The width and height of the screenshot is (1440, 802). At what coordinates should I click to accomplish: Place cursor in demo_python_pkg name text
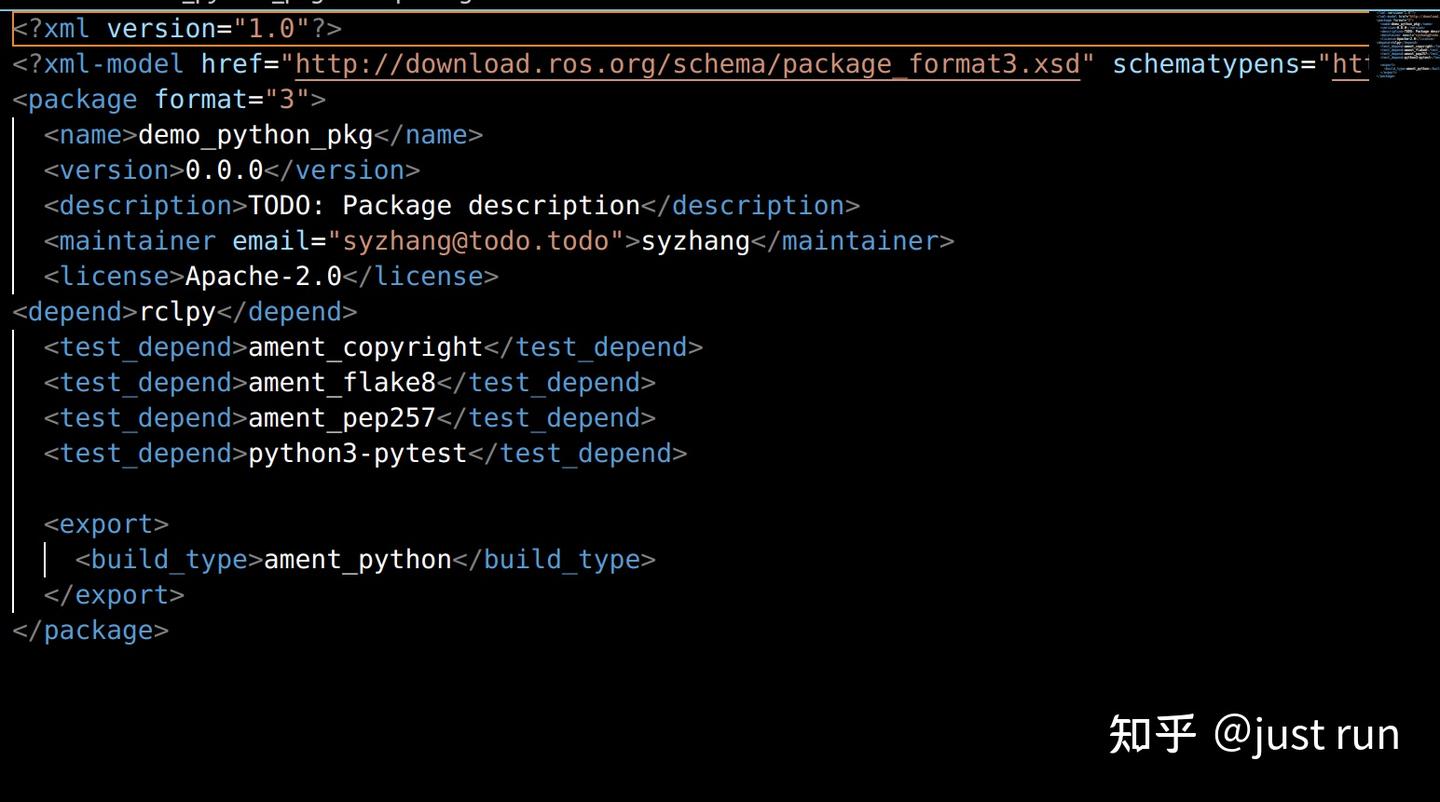(255, 135)
